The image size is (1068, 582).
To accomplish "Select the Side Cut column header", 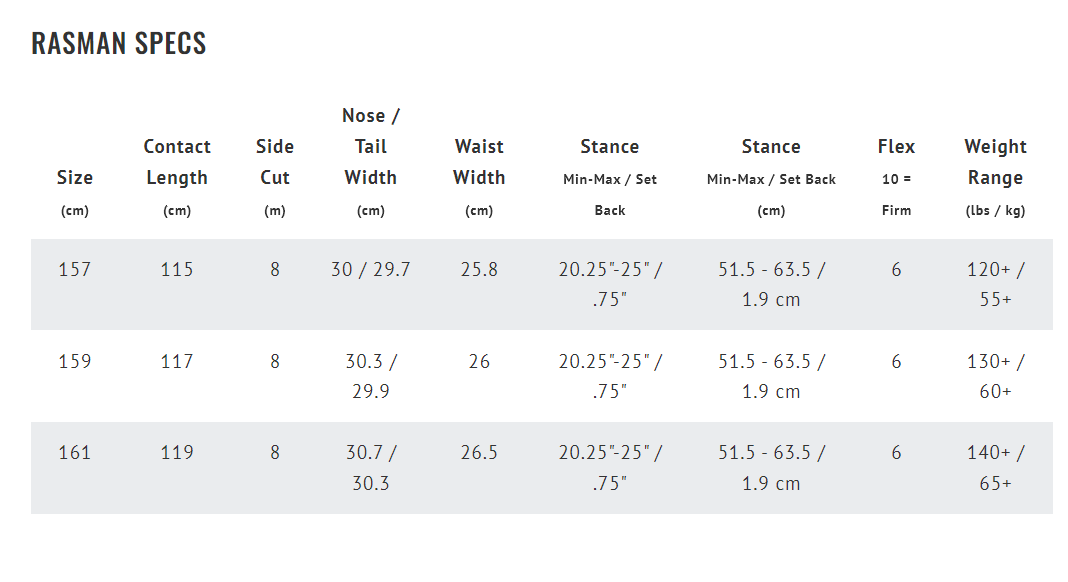I will coord(274,178).
